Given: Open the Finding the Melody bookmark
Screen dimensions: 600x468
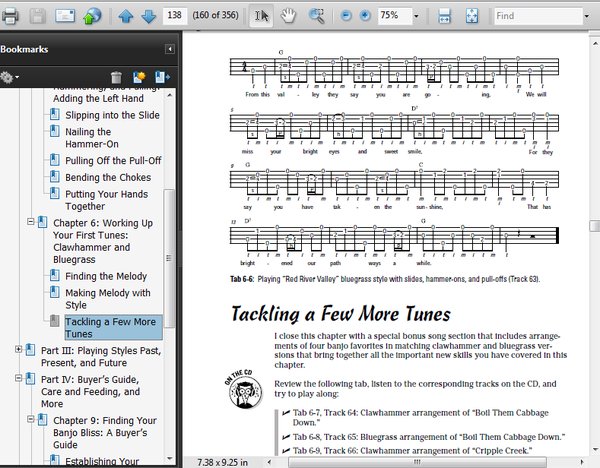Looking at the screenshot, I should (106, 276).
